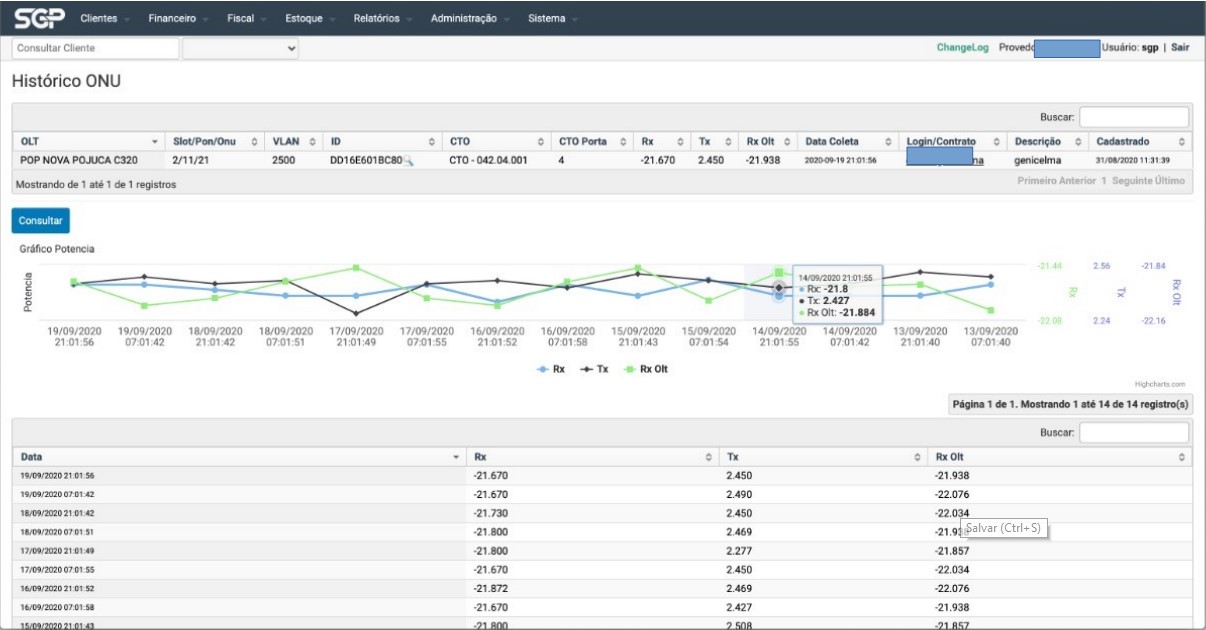
Task: Expand the Clientes menu
Action: click(103, 18)
